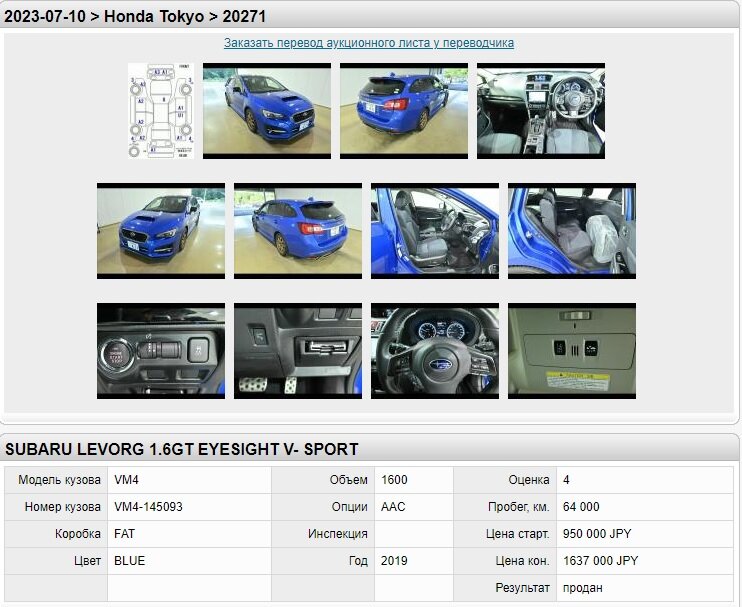Open rear seats interior photo
Image resolution: width=742 pixels, height=607 pixels.
click(572, 231)
